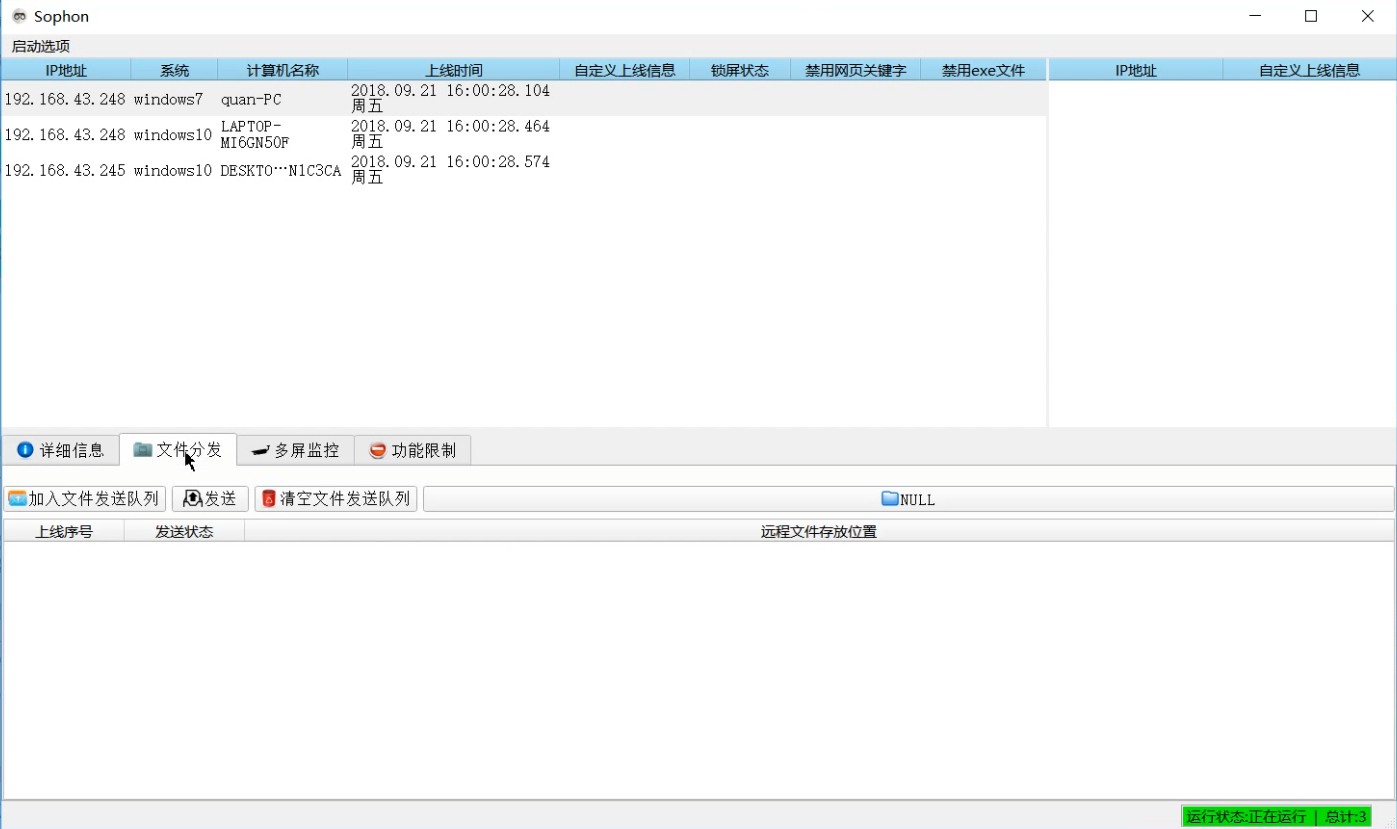Viewport: 1397px width, 829px height.
Task: Click the 远程文件存放位置 column header
Action: tap(819, 531)
